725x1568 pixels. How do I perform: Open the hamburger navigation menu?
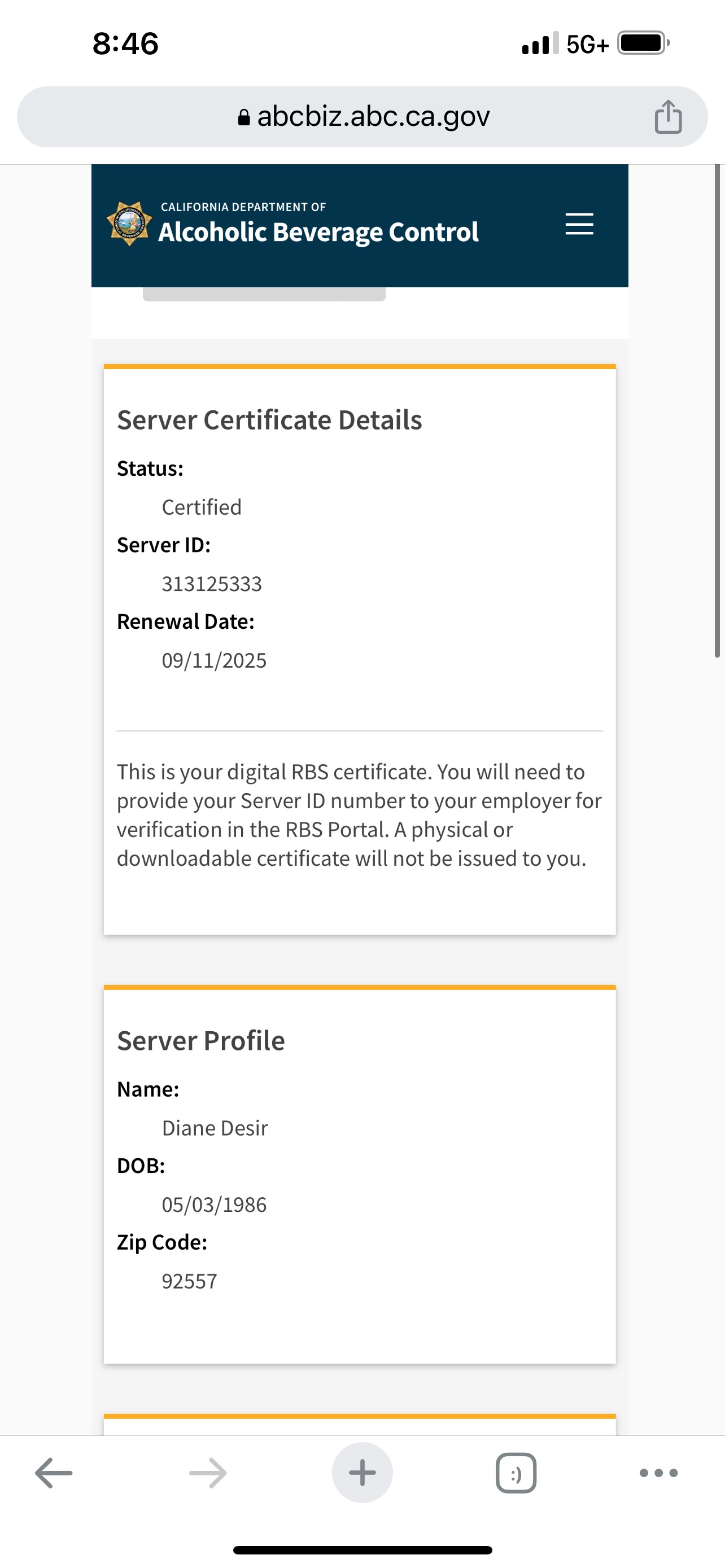click(578, 224)
